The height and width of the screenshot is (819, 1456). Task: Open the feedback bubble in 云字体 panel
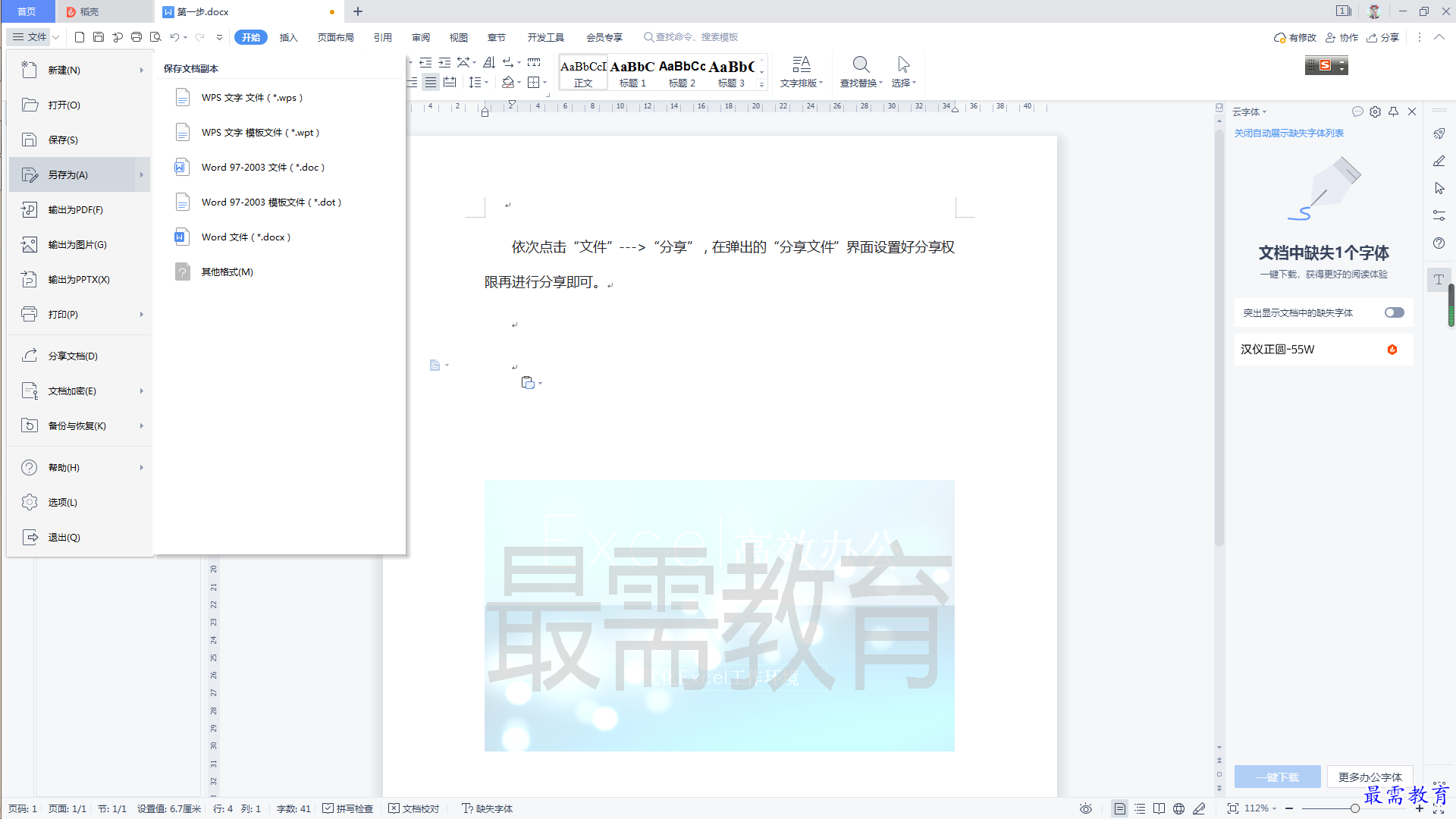(1357, 111)
